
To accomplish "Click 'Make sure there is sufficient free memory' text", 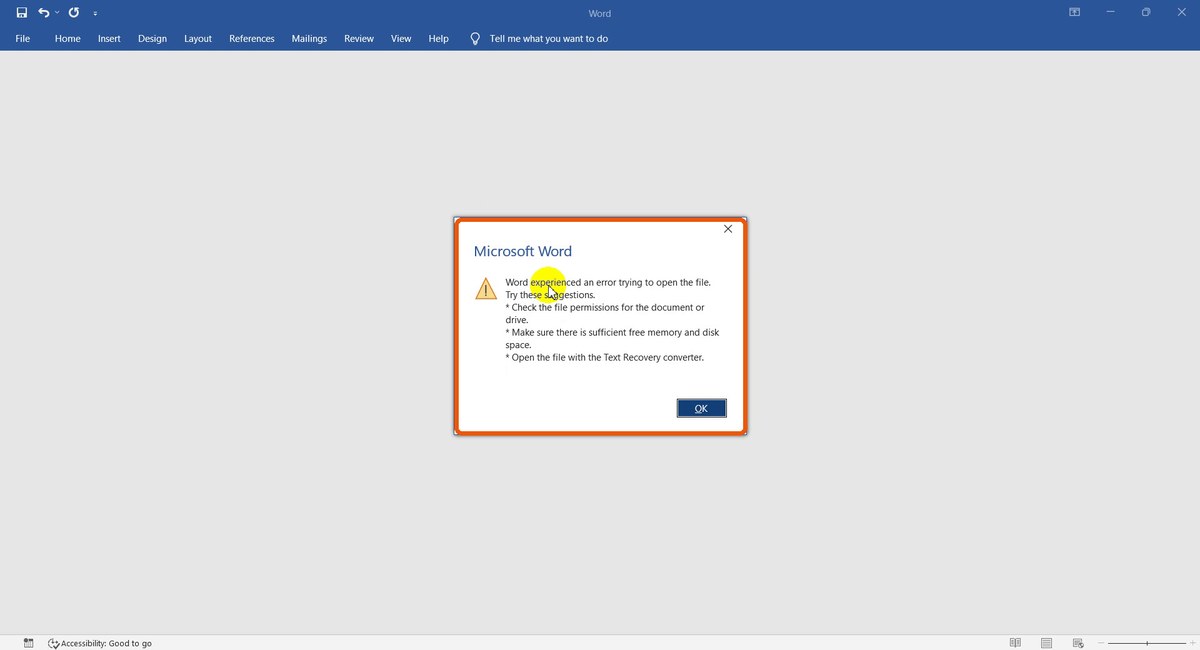I will pos(612,339).
